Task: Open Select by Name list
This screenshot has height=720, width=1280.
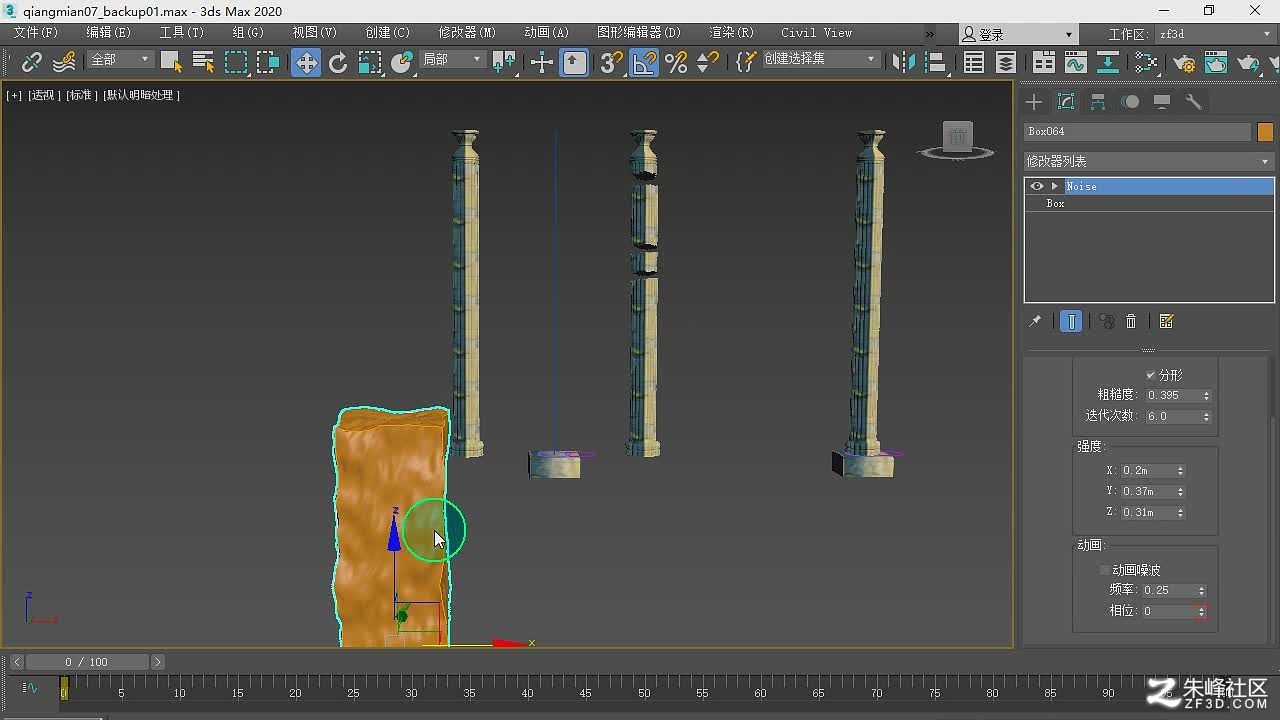Action: point(203,62)
